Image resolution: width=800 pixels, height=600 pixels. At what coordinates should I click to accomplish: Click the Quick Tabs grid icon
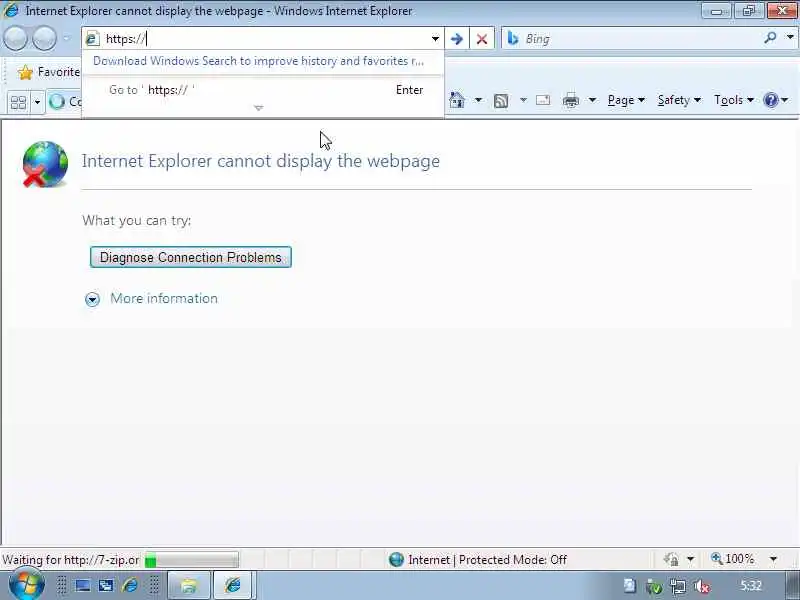18,102
